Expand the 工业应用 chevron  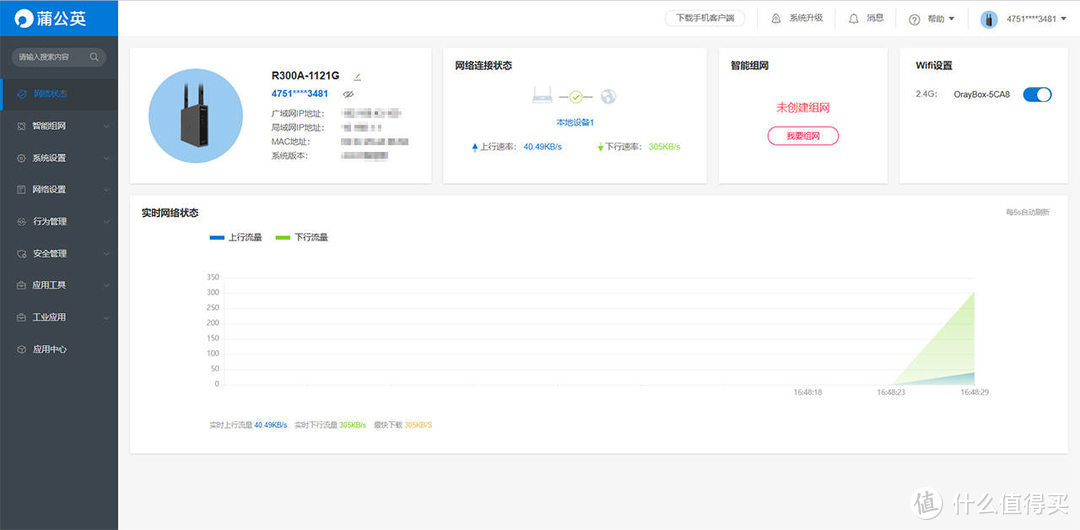click(x=106, y=318)
